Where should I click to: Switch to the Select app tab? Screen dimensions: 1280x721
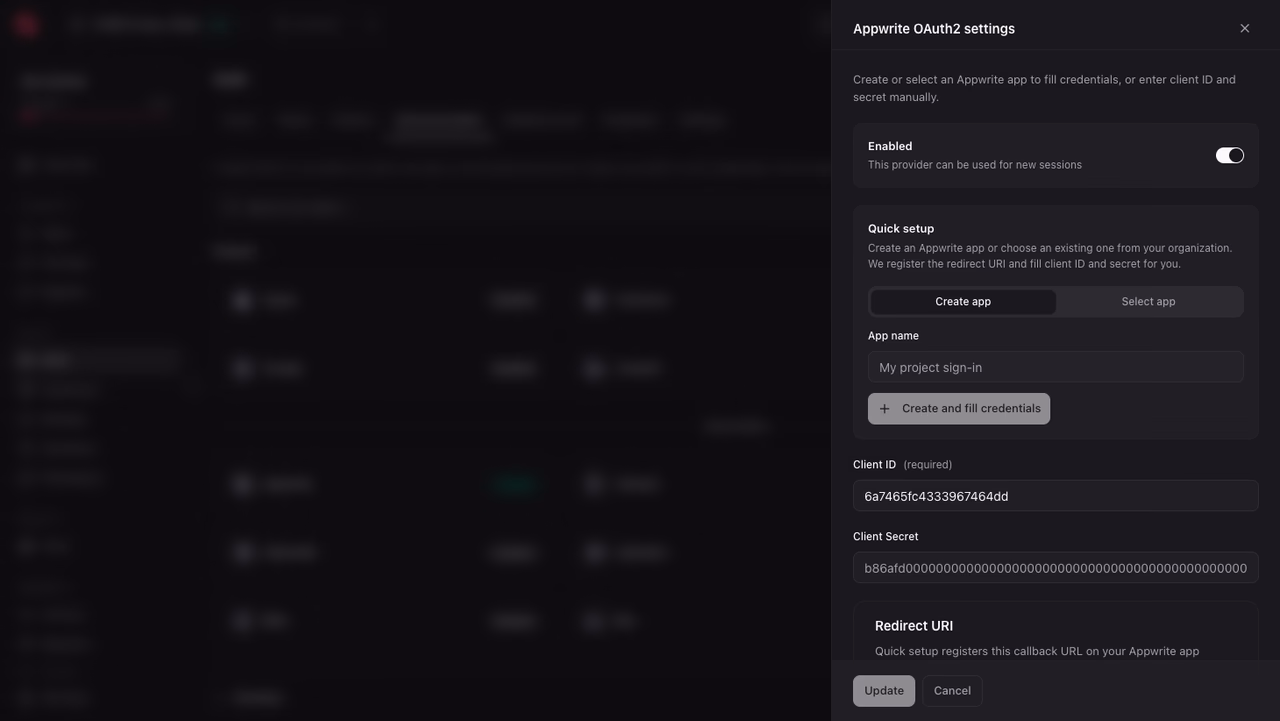coord(1148,302)
